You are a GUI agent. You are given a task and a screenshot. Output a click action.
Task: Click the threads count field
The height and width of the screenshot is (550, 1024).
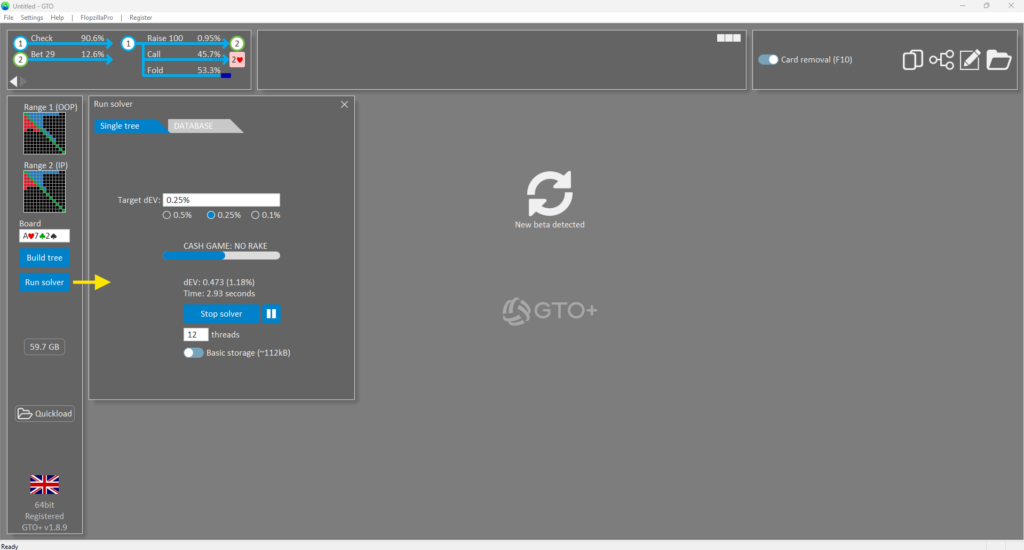[195, 334]
